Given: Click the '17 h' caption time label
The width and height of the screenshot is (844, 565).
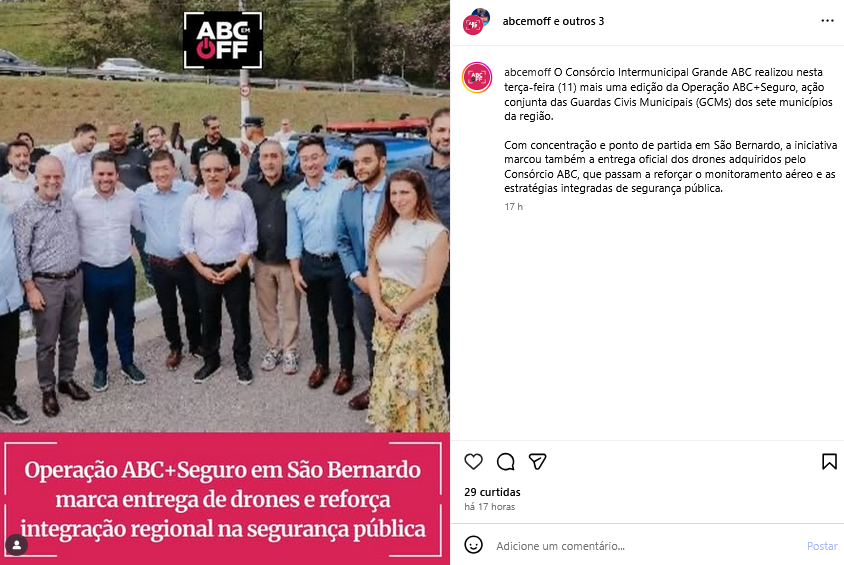Looking at the screenshot, I should pyautogui.click(x=513, y=207).
